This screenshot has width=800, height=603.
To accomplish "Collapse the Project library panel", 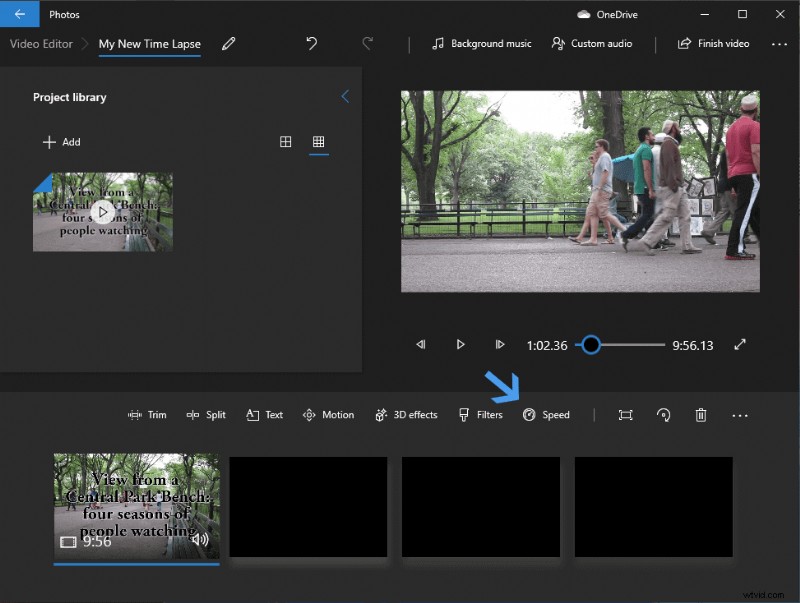I will click(346, 96).
